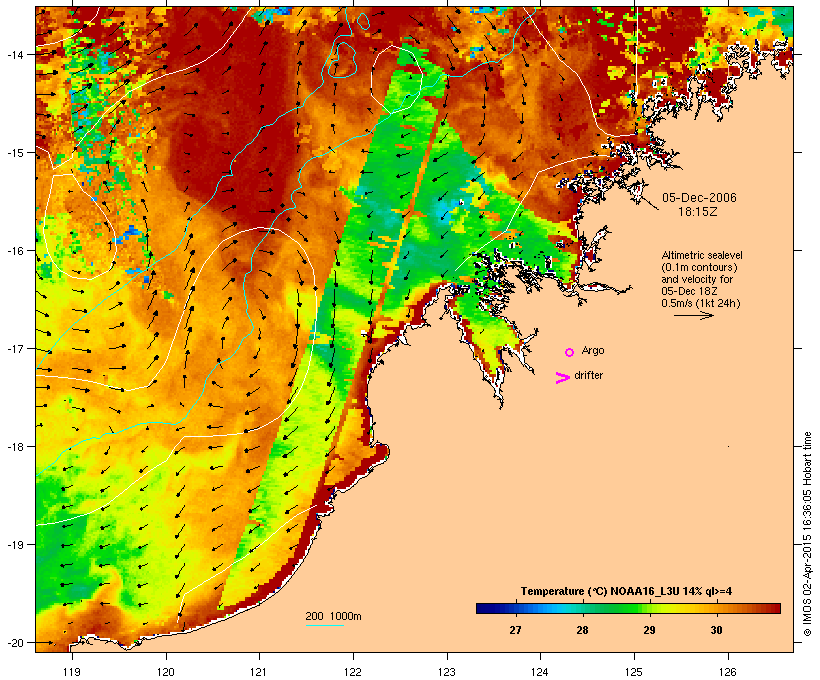Click the 0.5m/s velocity scale arrow
The width and height of the screenshot is (820, 680).
point(693,315)
